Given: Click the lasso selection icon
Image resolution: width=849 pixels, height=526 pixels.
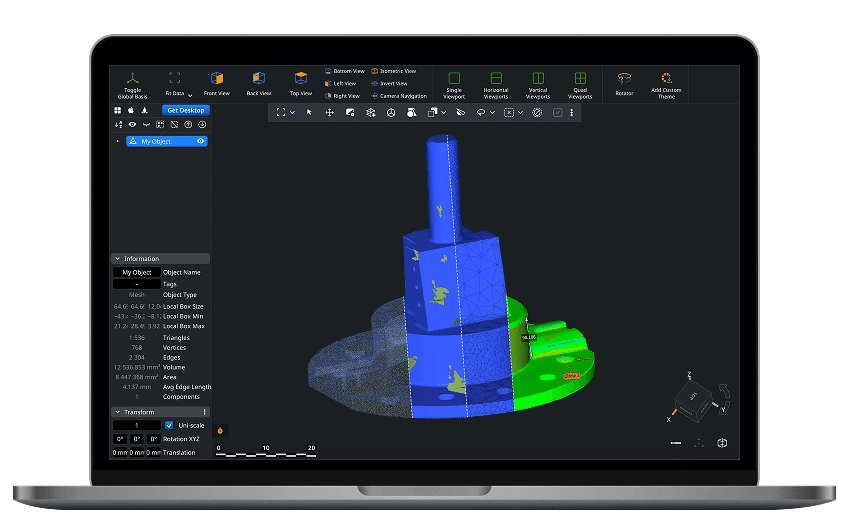Looking at the screenshot, I should pos(481,112).
